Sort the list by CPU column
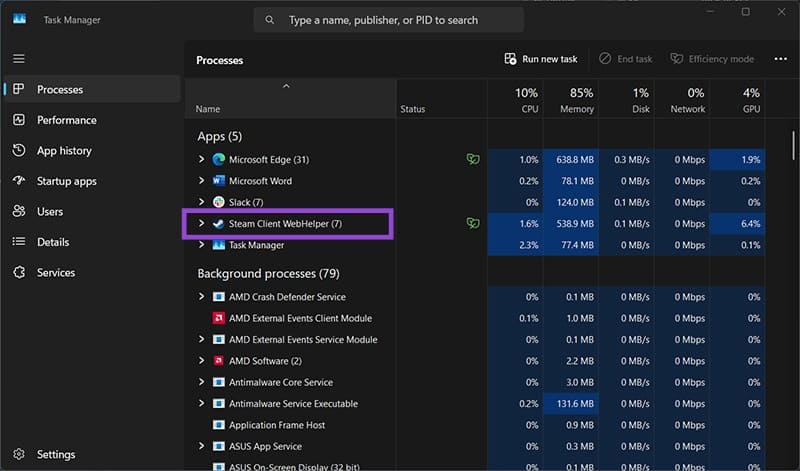Image resolution: width=800 pixels, height=471 pixels. coord(515,100)
